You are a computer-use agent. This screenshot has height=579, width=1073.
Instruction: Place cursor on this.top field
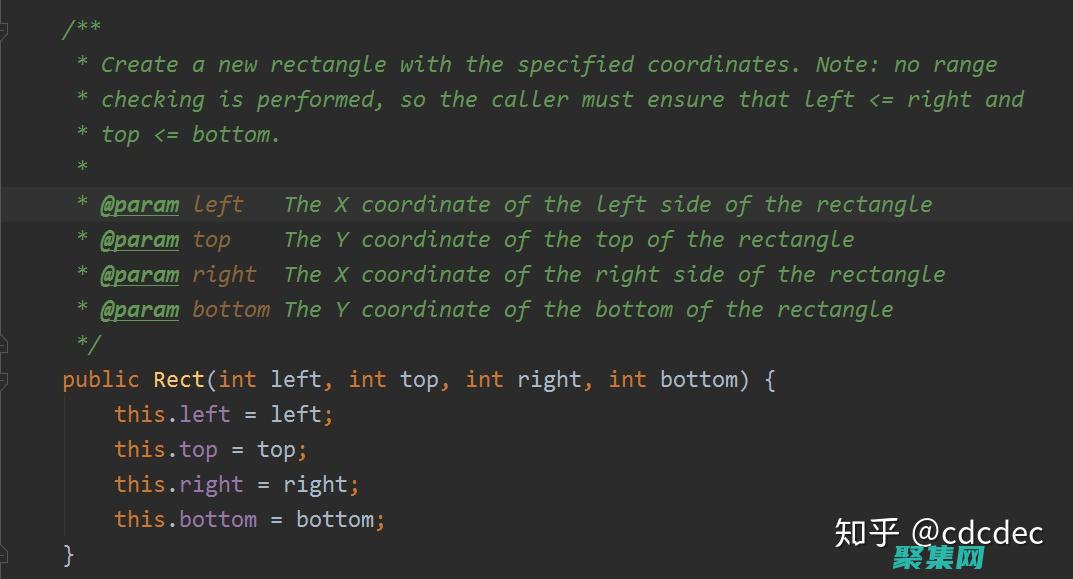[198, 450]
